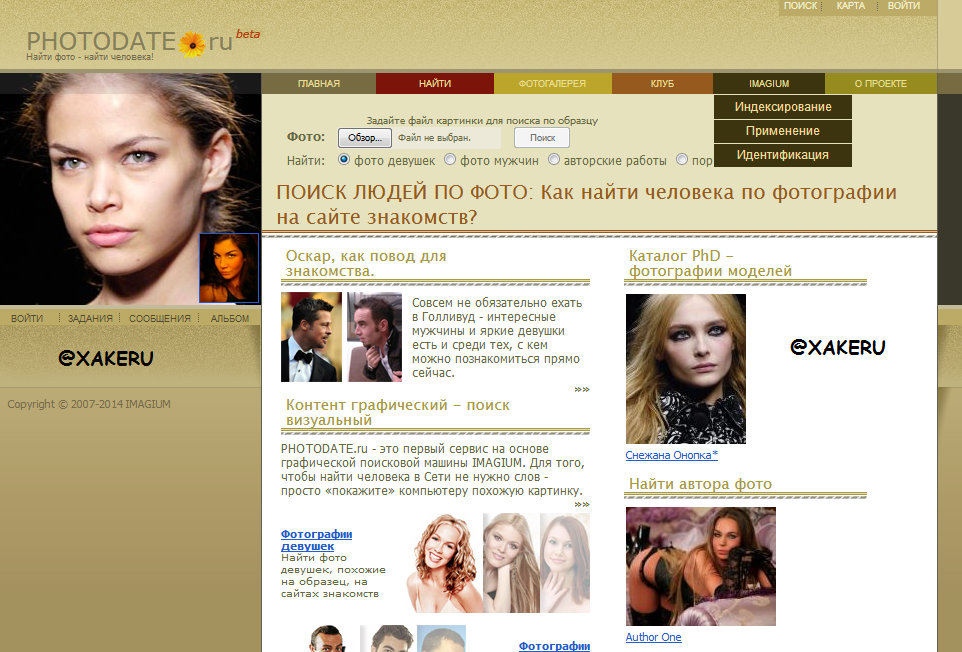Open АЛЬБОМ under the left photo

[x=229, y=318]
